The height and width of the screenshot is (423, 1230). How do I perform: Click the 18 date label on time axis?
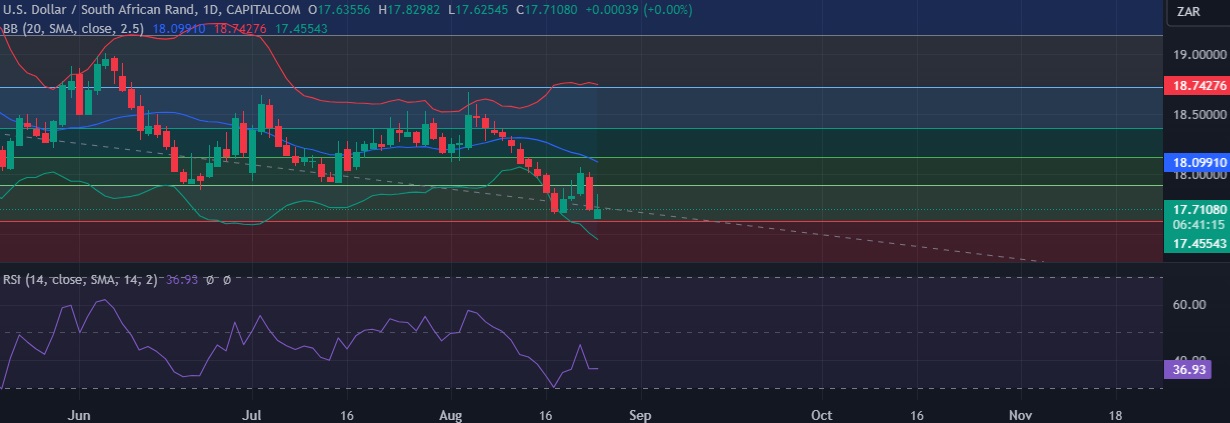pyautogui.click(x=1115, y=413)
